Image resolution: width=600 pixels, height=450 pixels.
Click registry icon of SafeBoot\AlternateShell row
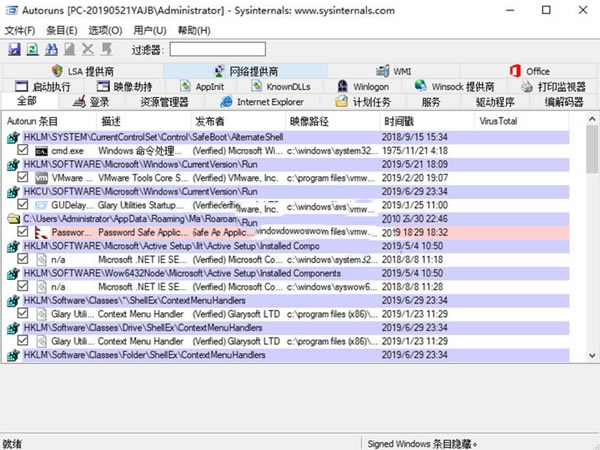[x=13, y=137]
